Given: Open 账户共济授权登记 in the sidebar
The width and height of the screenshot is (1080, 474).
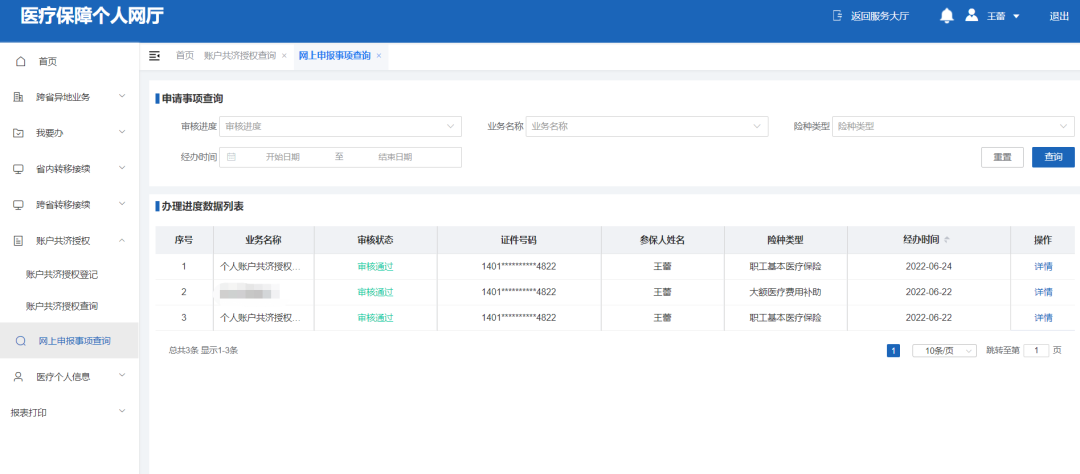Looking at the screenshot, I should click(62, 274).
